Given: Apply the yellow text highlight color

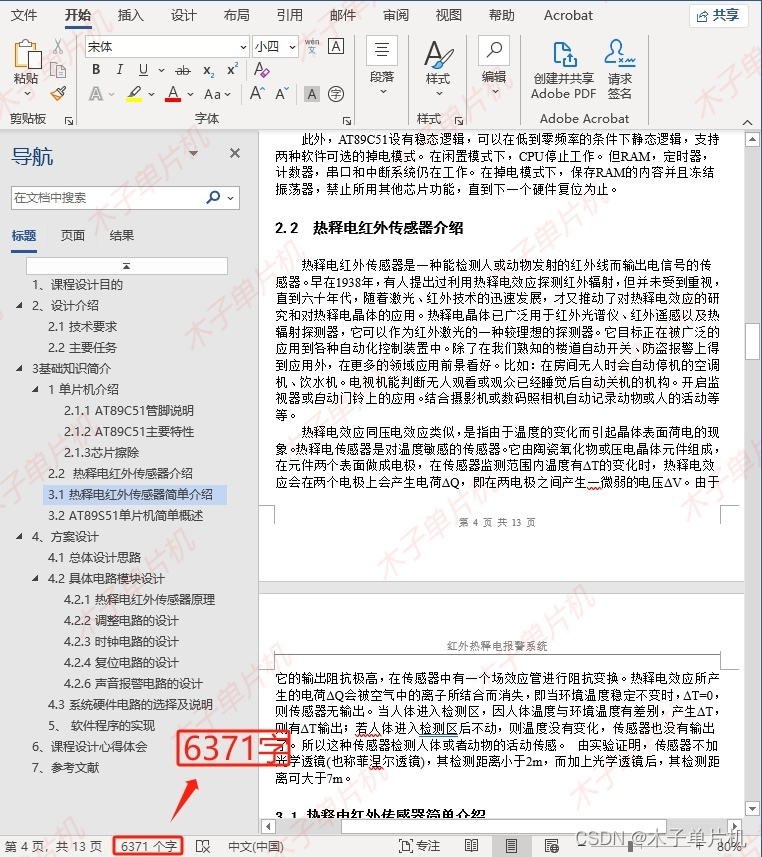Looking at the screenshot, I should tap(134, 94).
